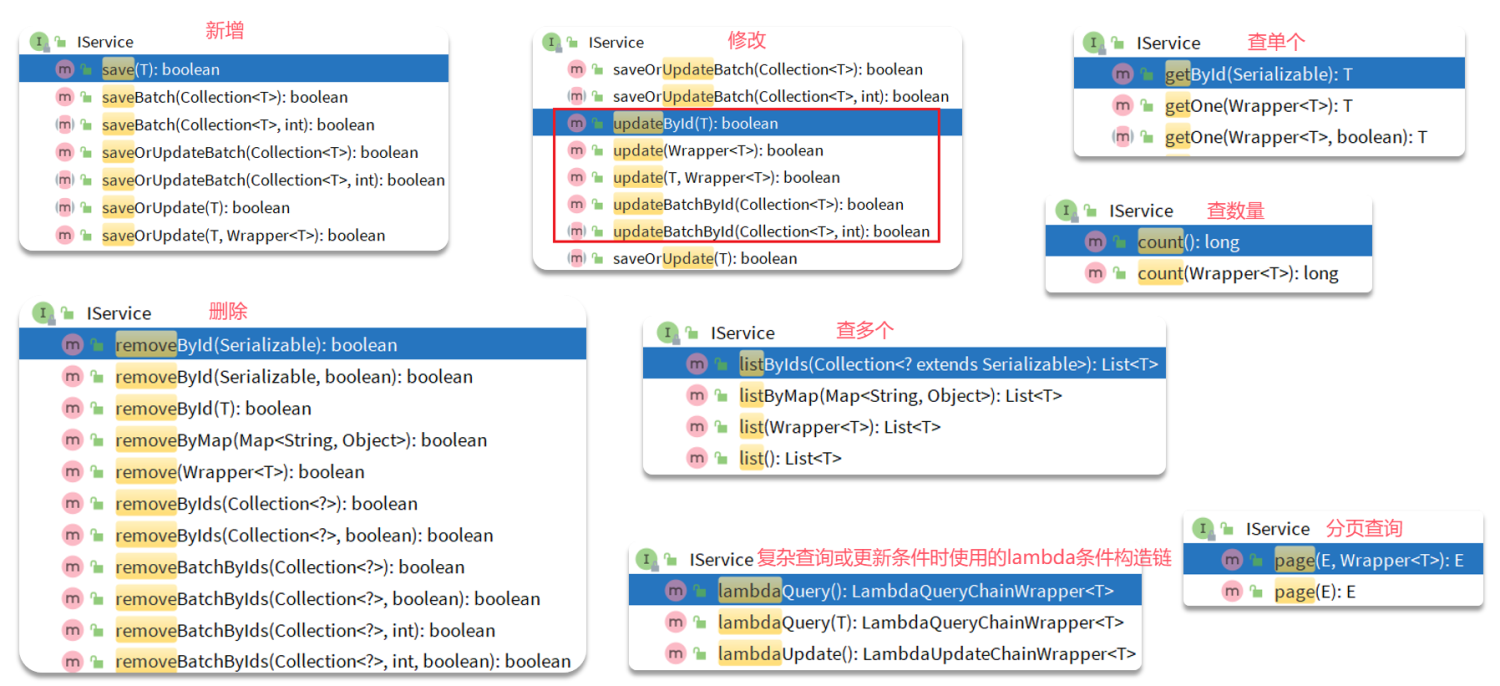
Task: Click the interface icon in the 查单个 panel
Action: pos(1092,42)
